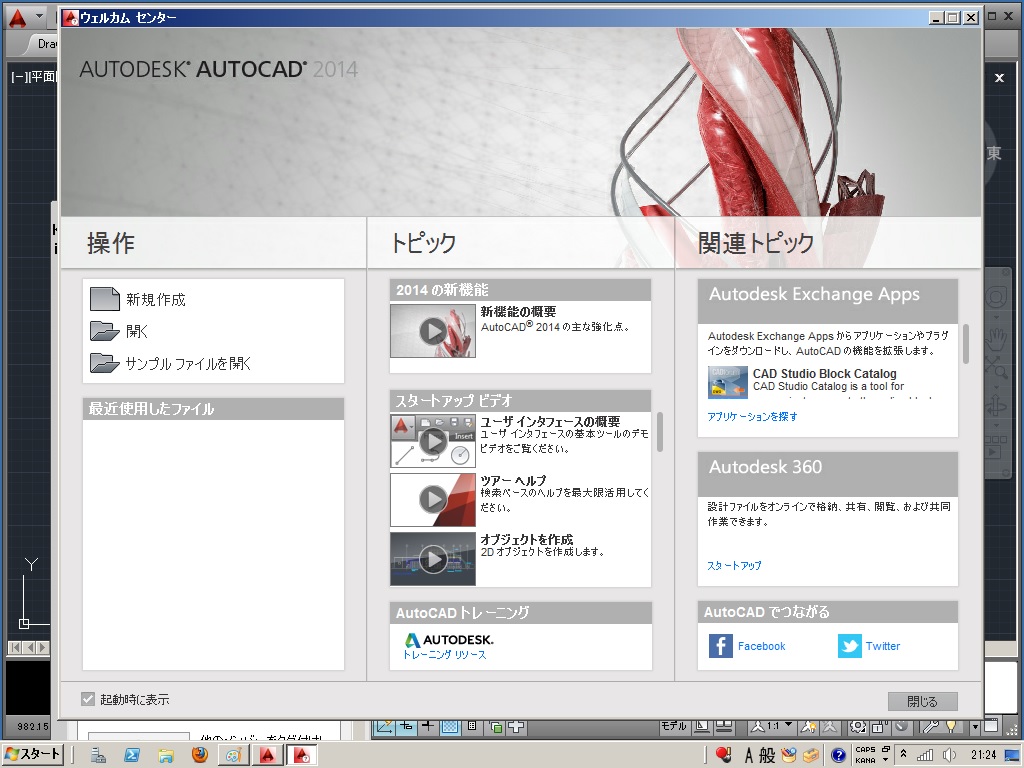Click the volume speaker tray icon
The height and width of the screenshot is (768, 1024).
[949, 756]
